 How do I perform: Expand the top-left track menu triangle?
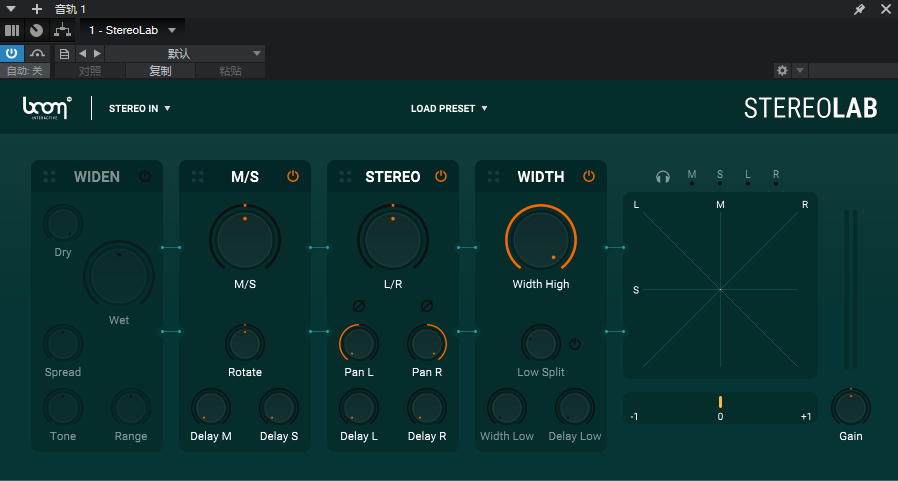click(10, 9)
